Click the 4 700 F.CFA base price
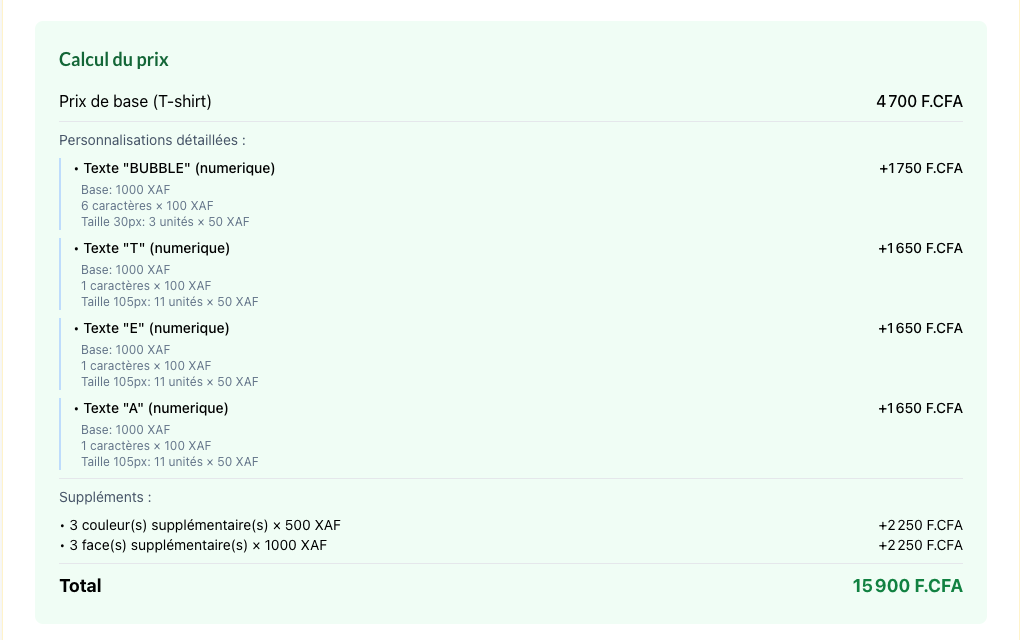Viewport: 1020px width, 640px height. [919, 101]
